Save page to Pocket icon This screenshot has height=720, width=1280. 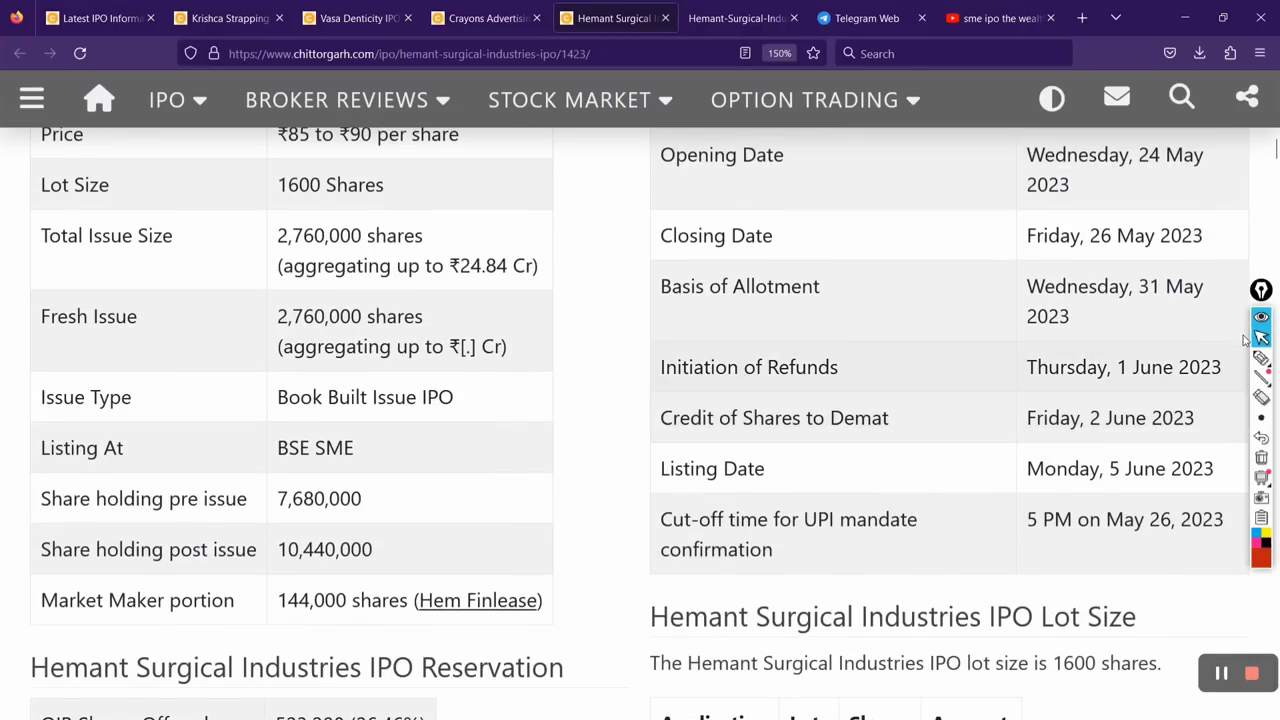click(x=1170, y=53)
